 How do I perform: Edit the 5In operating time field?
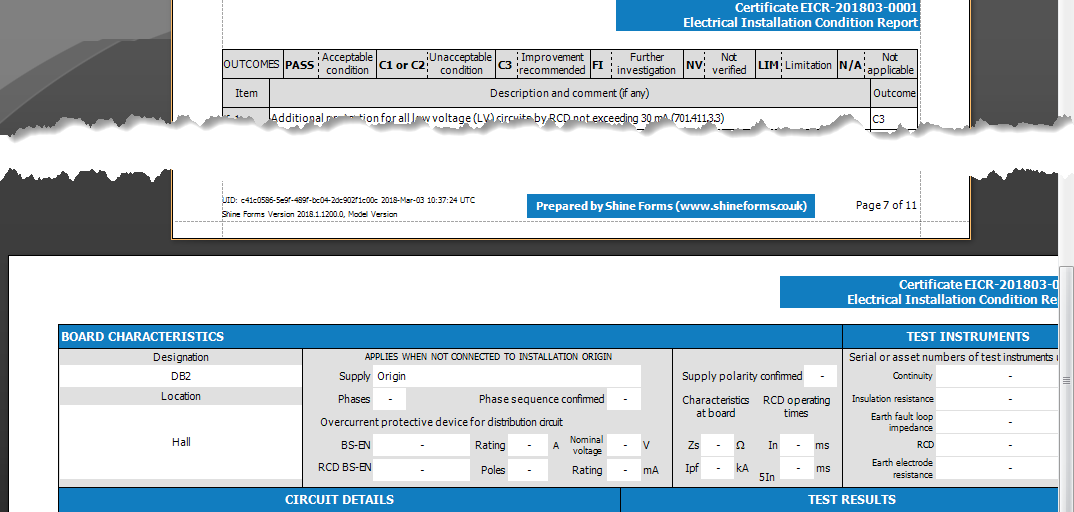click(796, 468)
